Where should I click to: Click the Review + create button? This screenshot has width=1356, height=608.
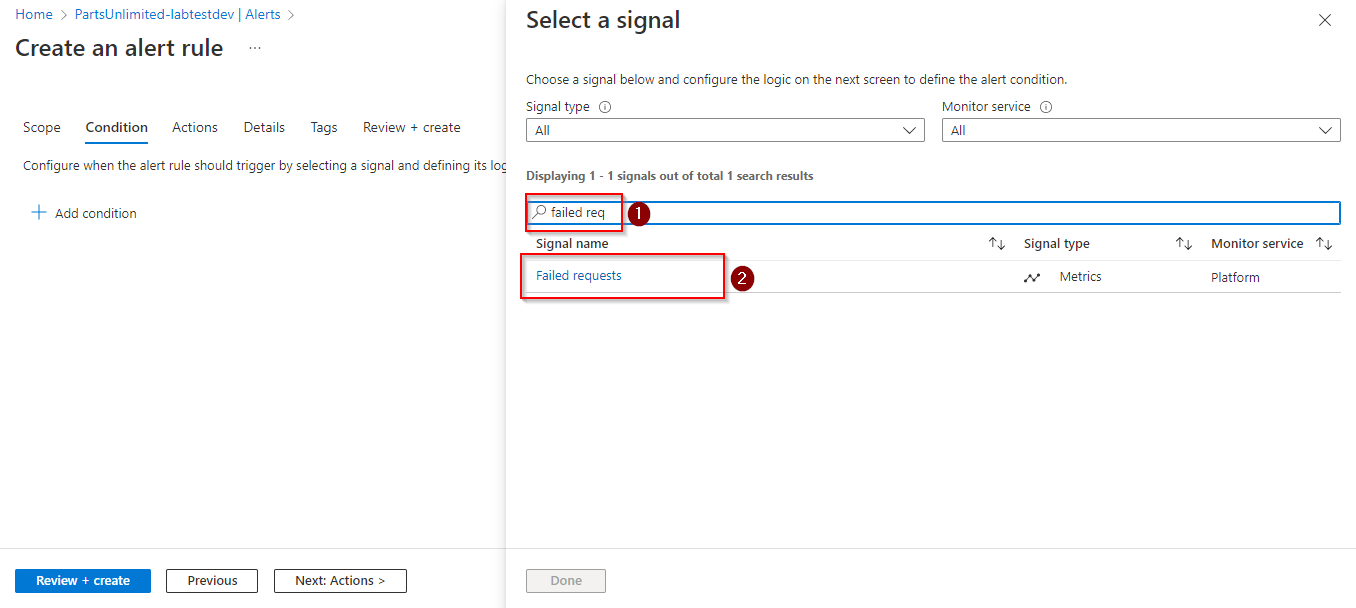point(83,581)
